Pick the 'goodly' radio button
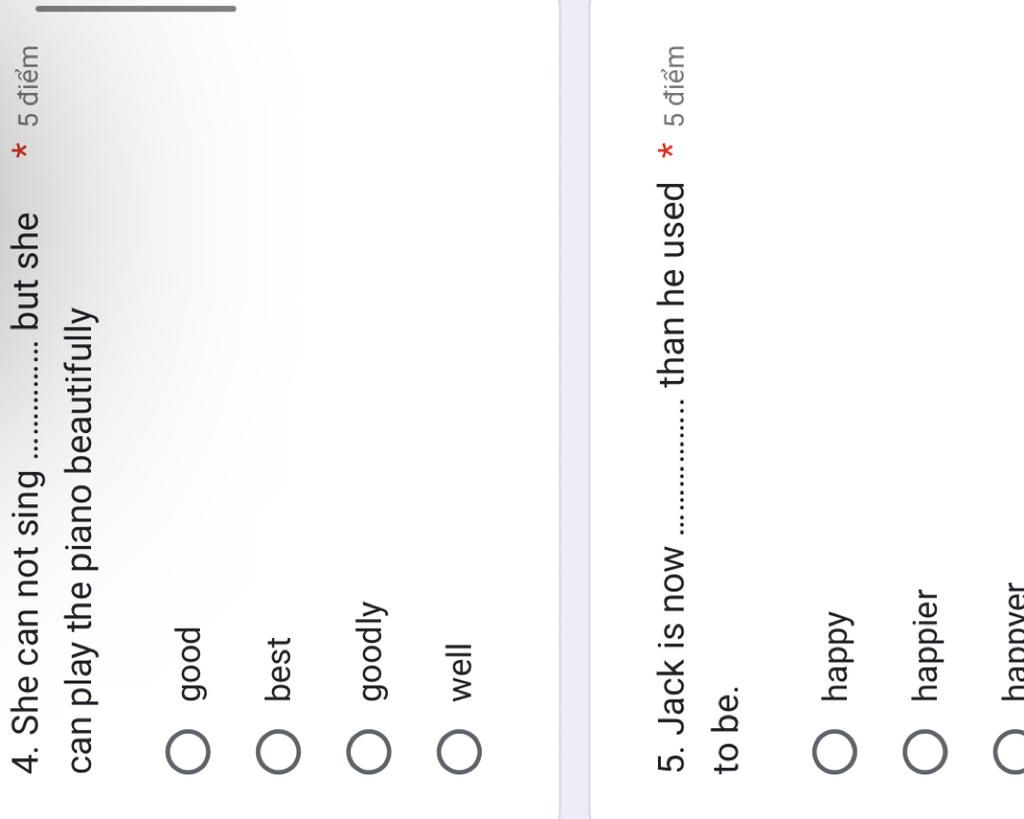The width and height of the screenshot is (1024, 819). point(369,752)
